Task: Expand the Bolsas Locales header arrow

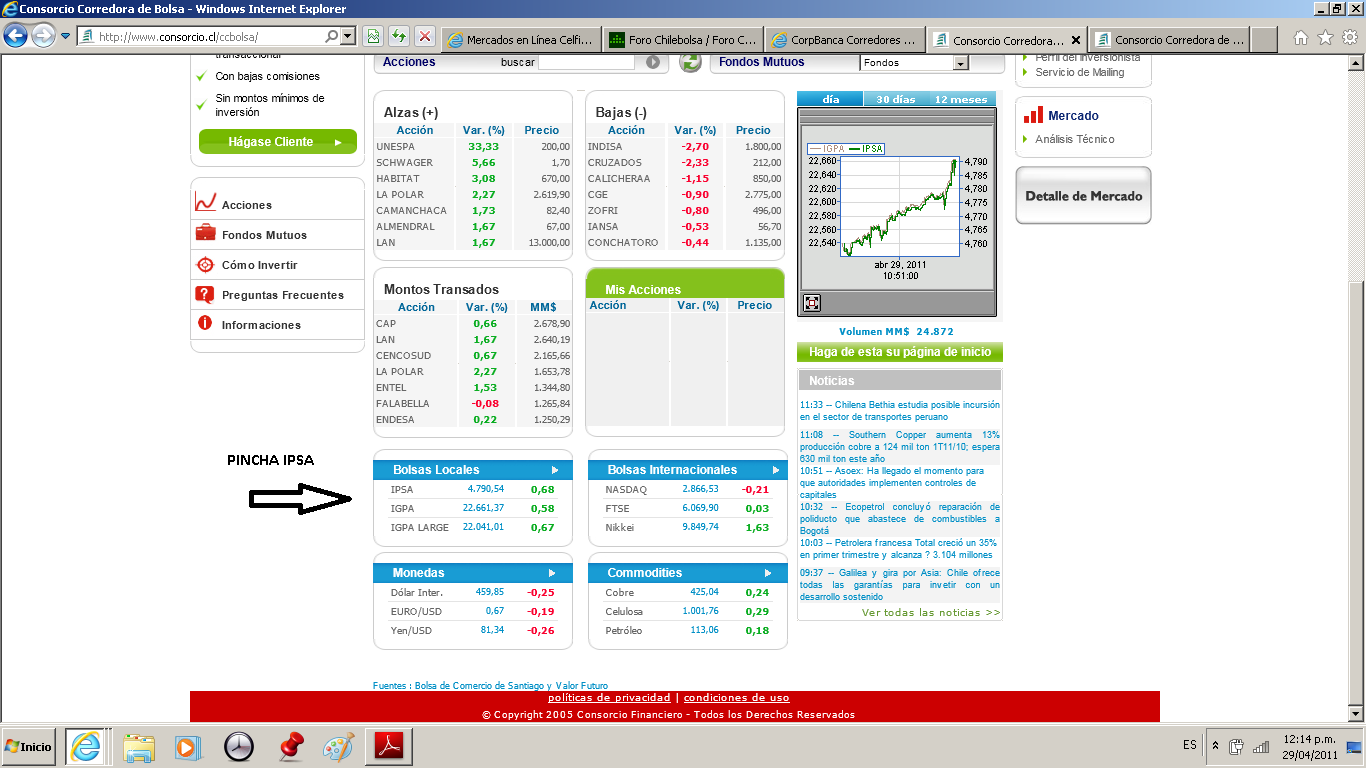Action: pos(555,470)
